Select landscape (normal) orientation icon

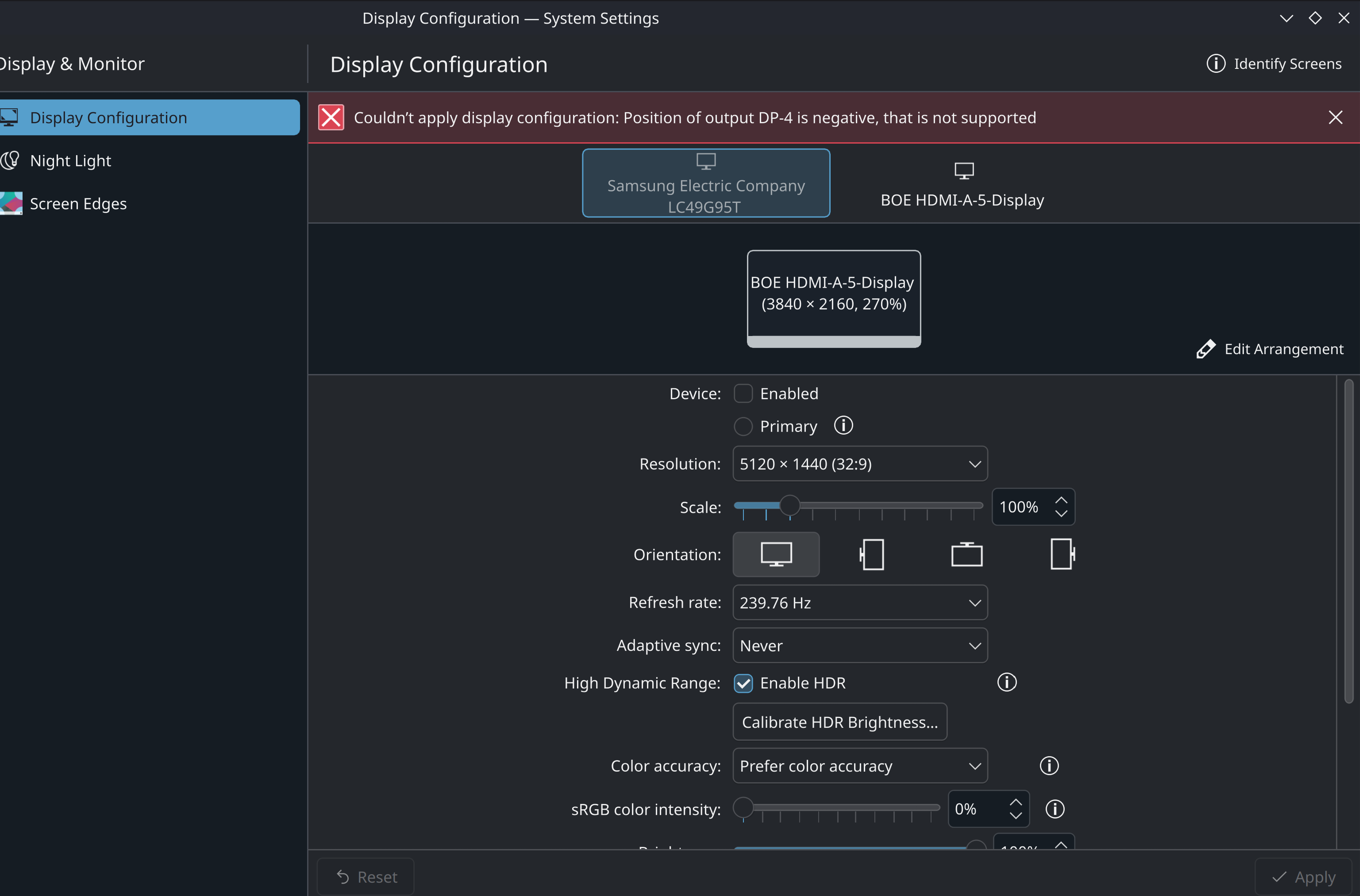click(776, 554)
